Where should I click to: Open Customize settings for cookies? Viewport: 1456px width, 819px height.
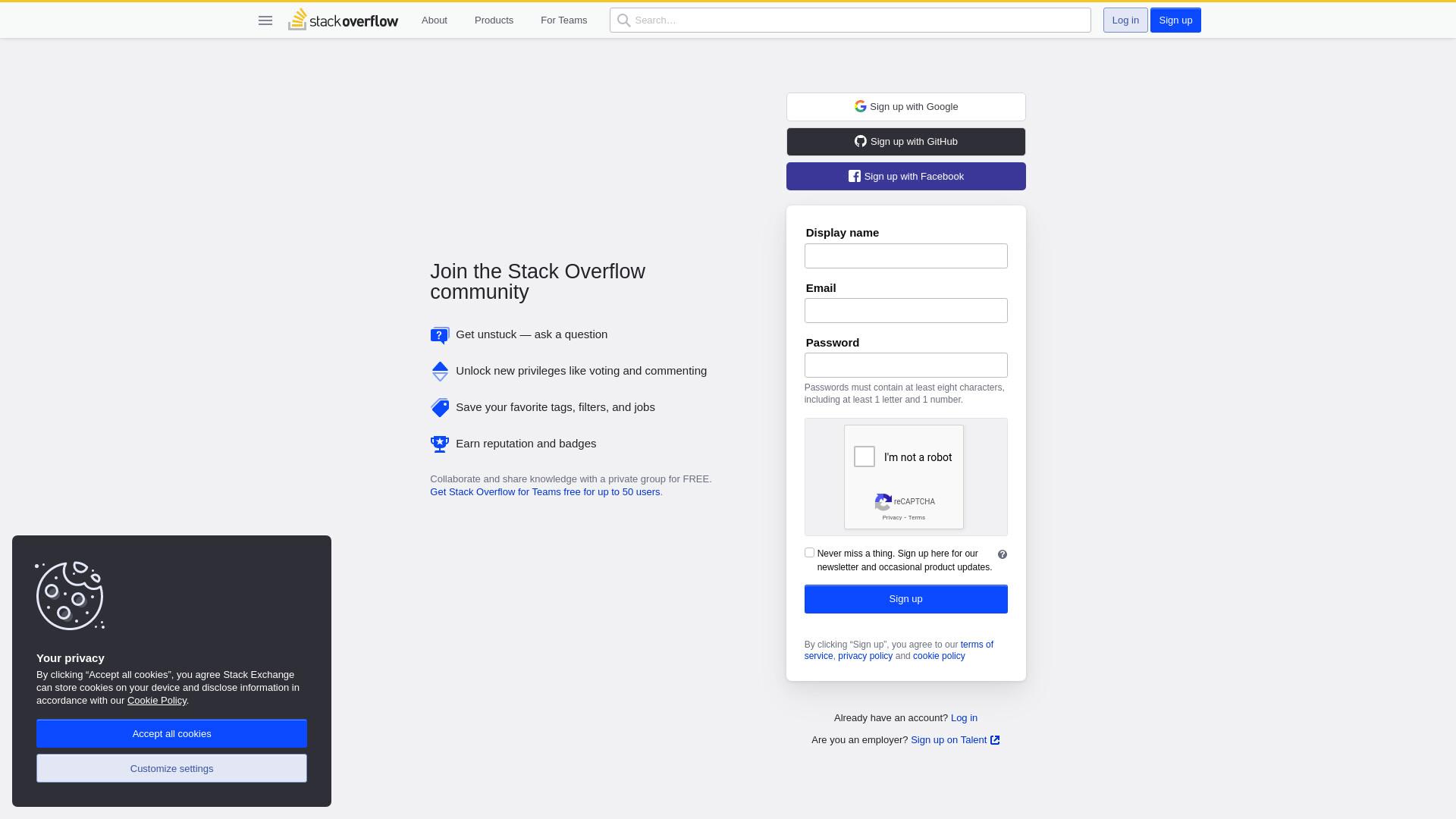coord(171,769)
